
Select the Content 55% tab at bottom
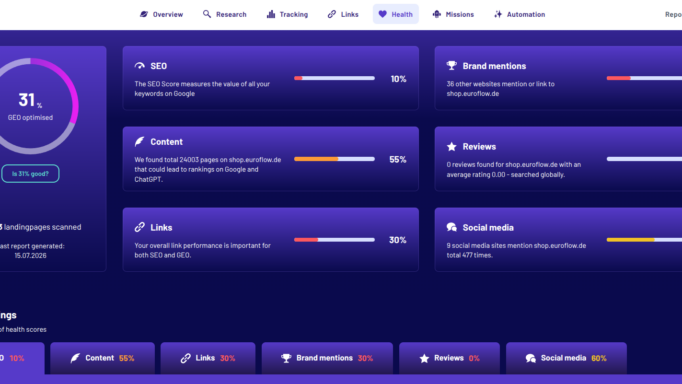103,358
